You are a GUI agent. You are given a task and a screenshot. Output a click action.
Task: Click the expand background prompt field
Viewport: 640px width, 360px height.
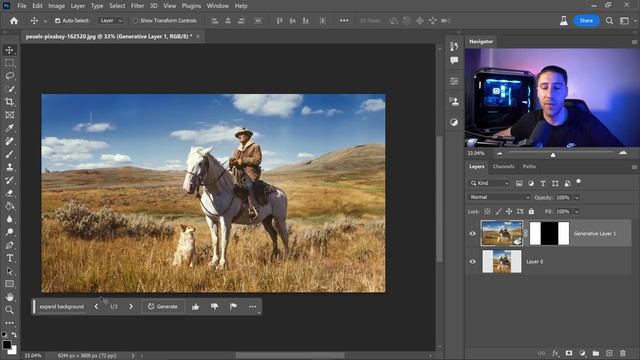click(62, 307)
